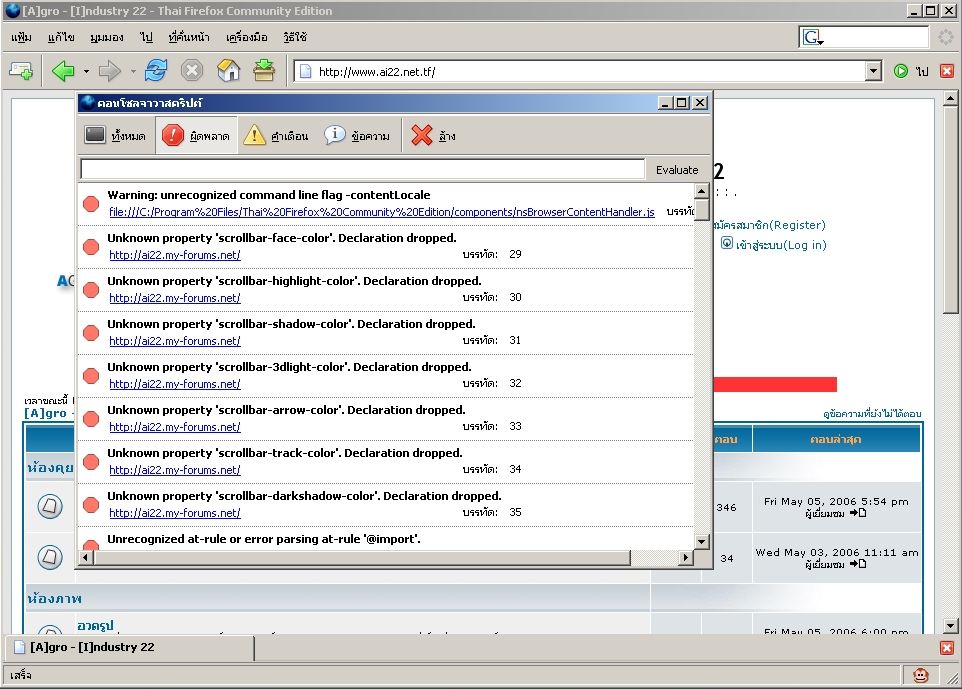The image size is (962, 689).
Task: Open the downloads toolbar icon
Action: pyautogui.click(x=264, y=71)
